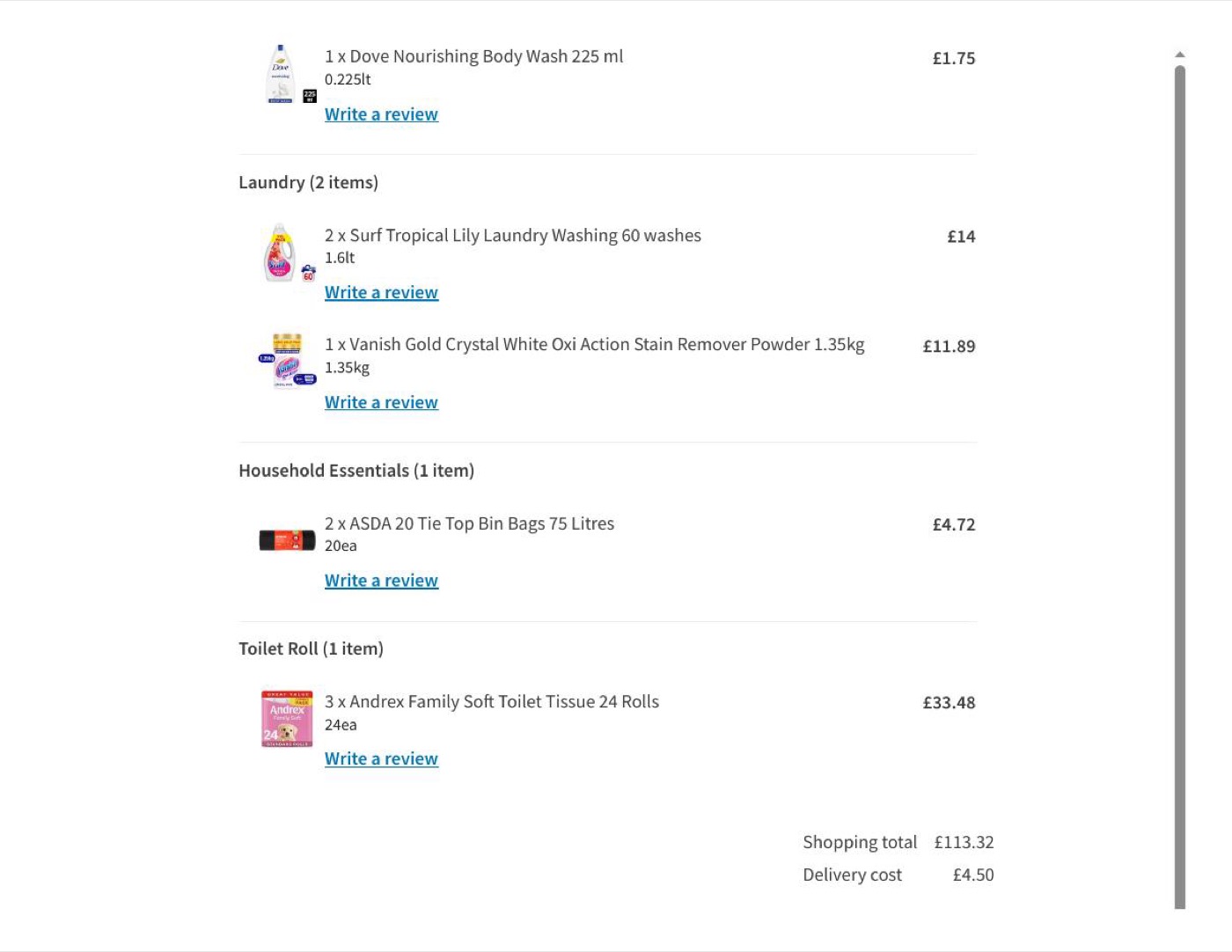Click the scrollbar up arrow
The width and height of the screenshot is (1232, 952).
point(1180,55)
